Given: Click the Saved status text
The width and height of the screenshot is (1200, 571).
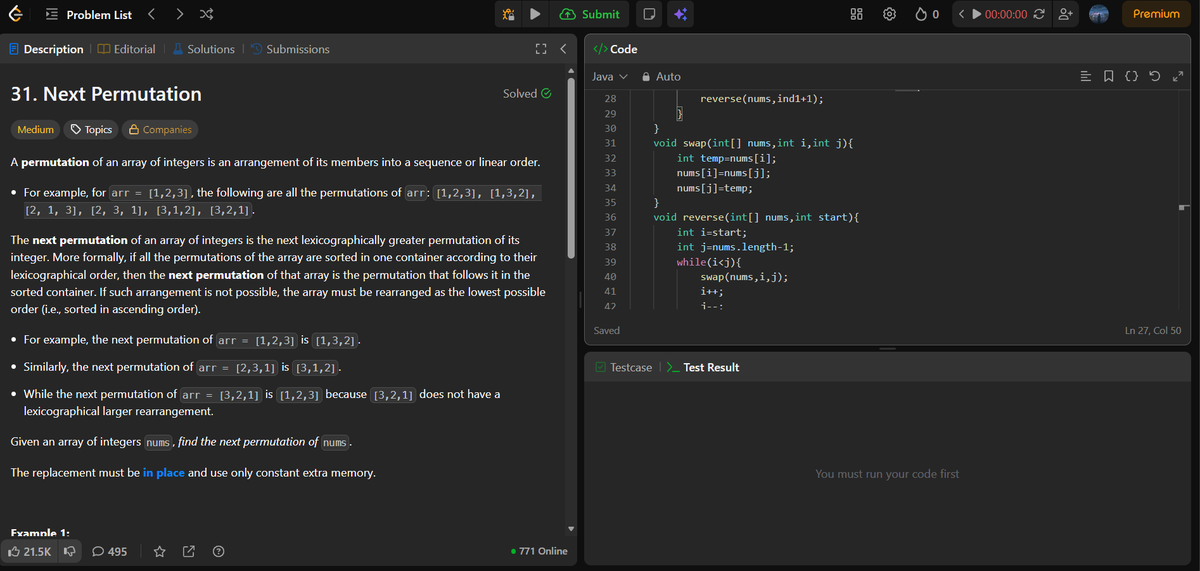Looking at the screenshot, I should (607, 330).
